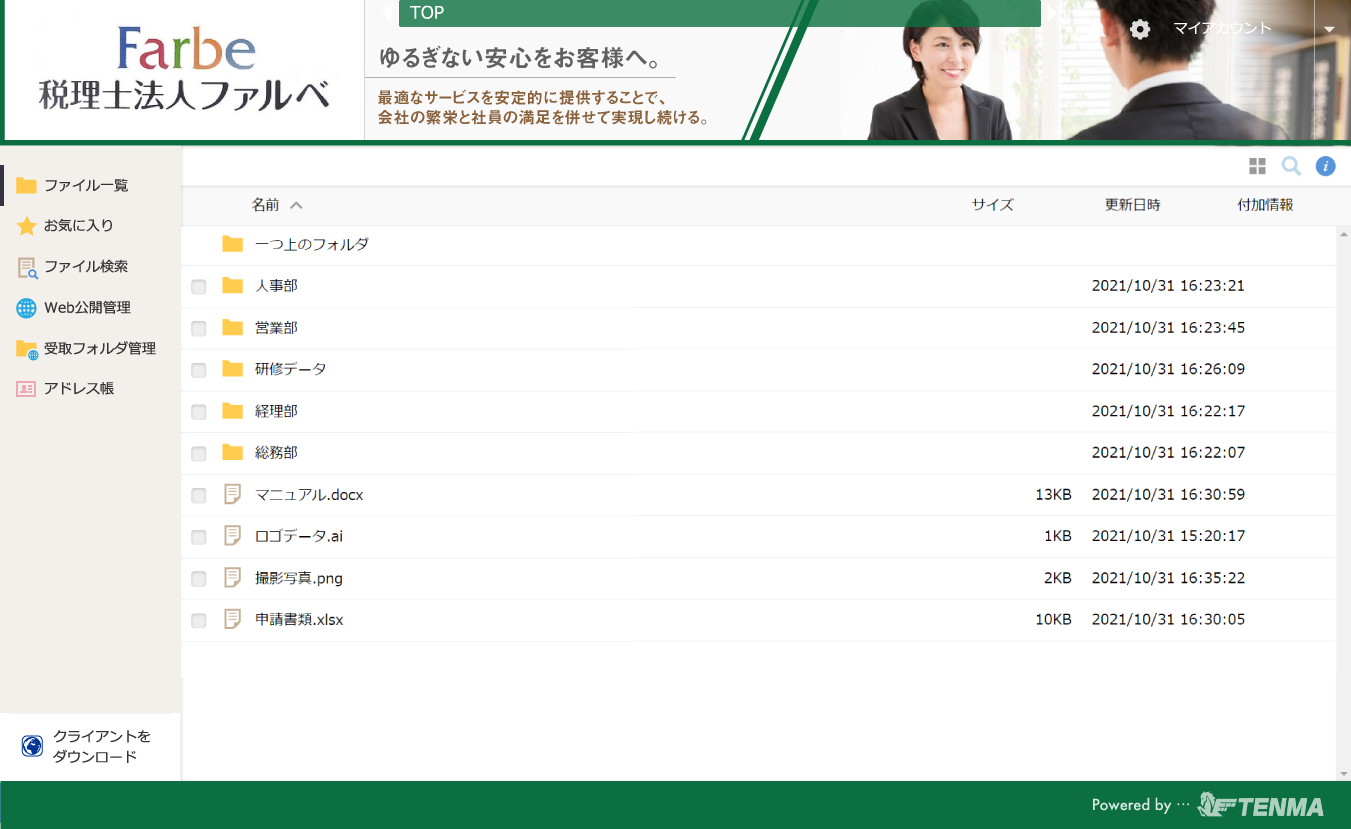The image size is (1351, 829).
Task: Click the 経理部 folder icon
Action: [233, 411]
